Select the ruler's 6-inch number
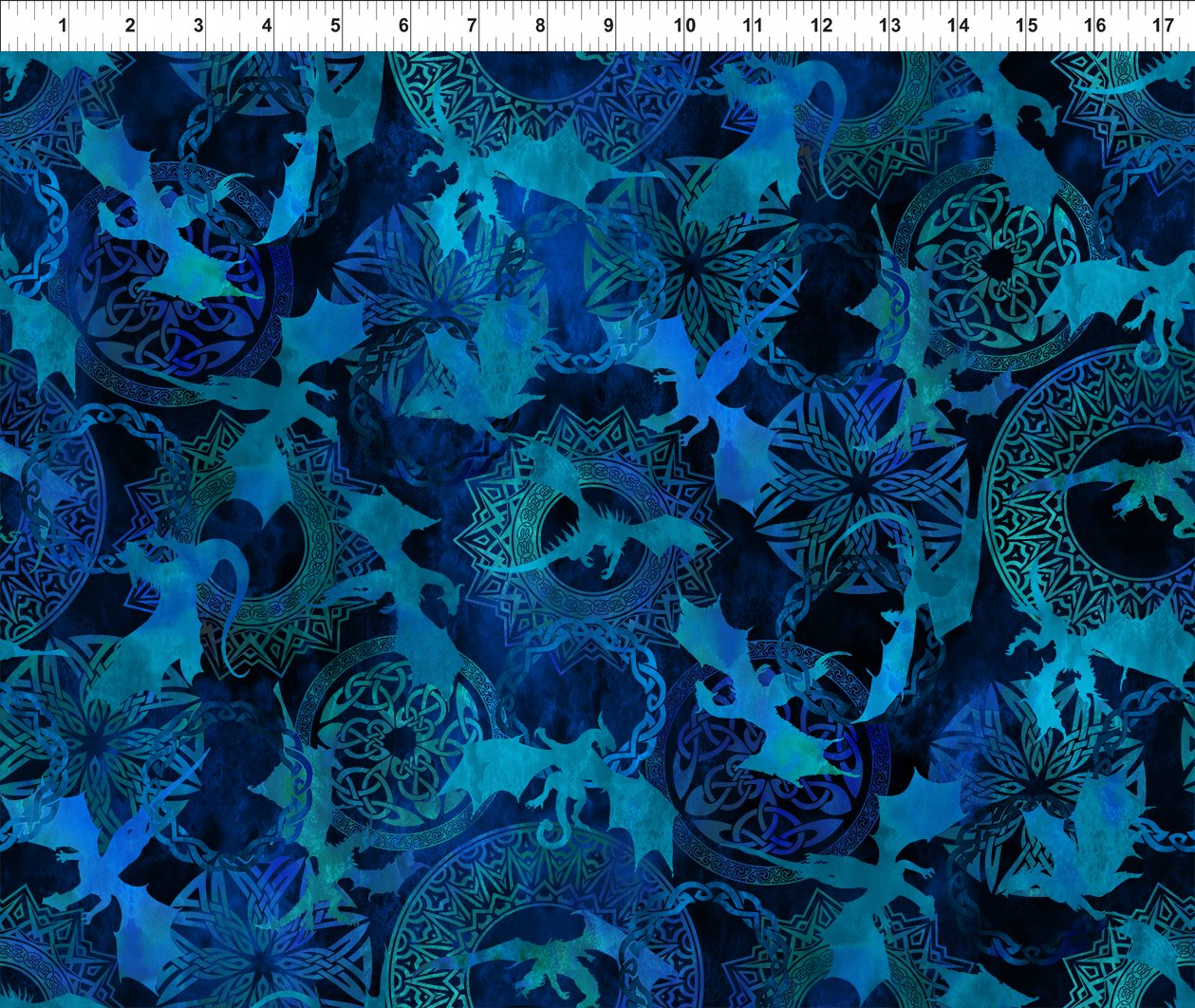This screenshot has width=1195, height=1008. [403, 26]
